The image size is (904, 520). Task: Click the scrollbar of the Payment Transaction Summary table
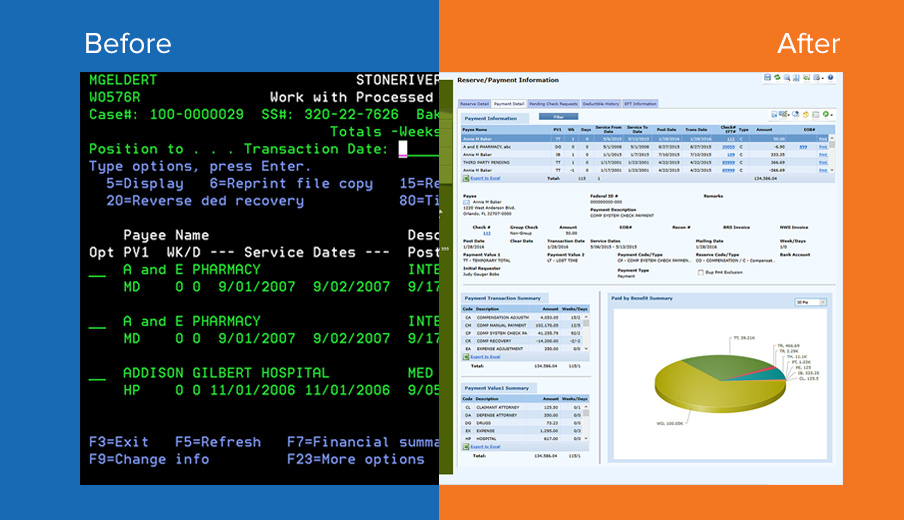586,333
